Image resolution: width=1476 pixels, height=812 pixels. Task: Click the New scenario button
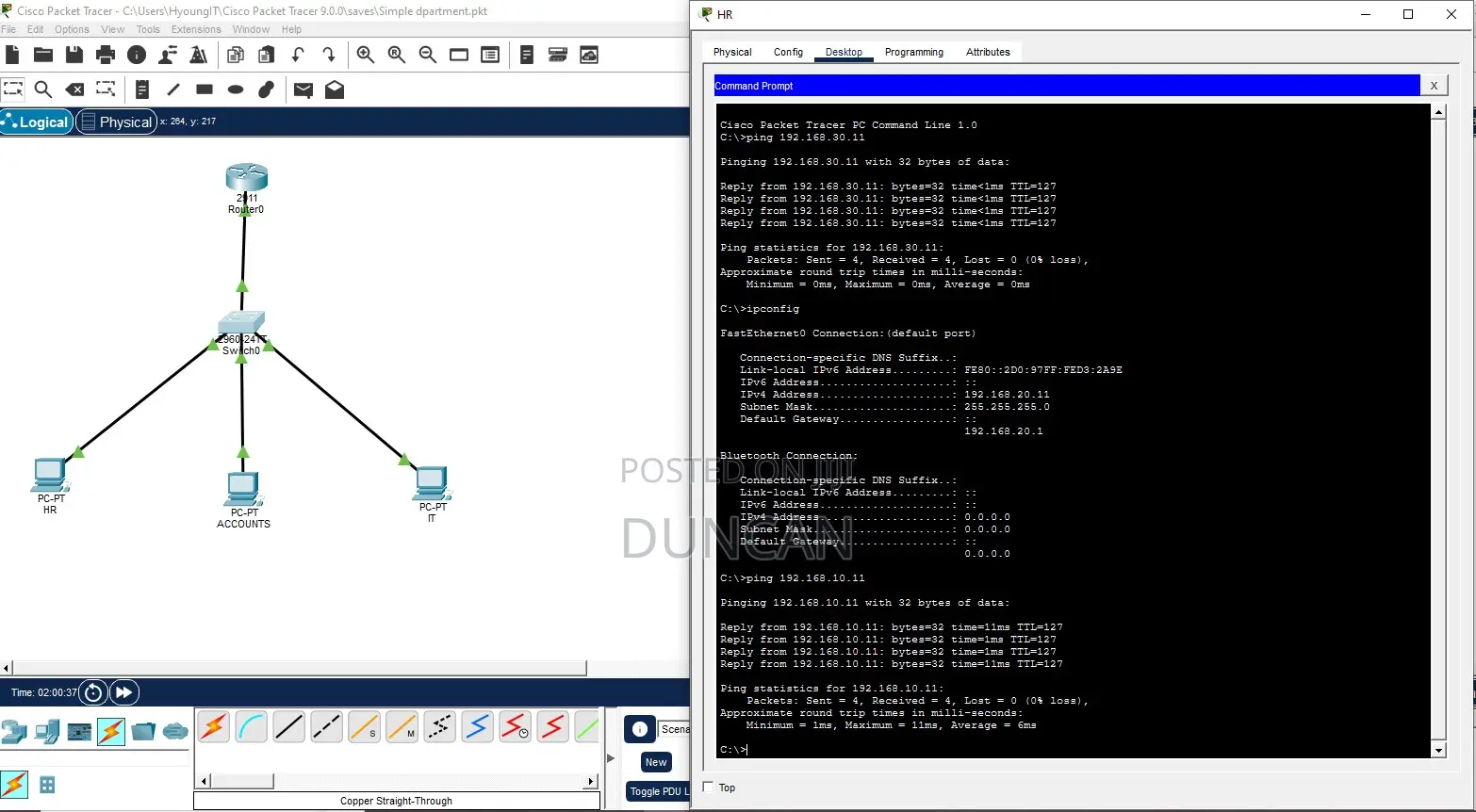(x=656, y=762)
